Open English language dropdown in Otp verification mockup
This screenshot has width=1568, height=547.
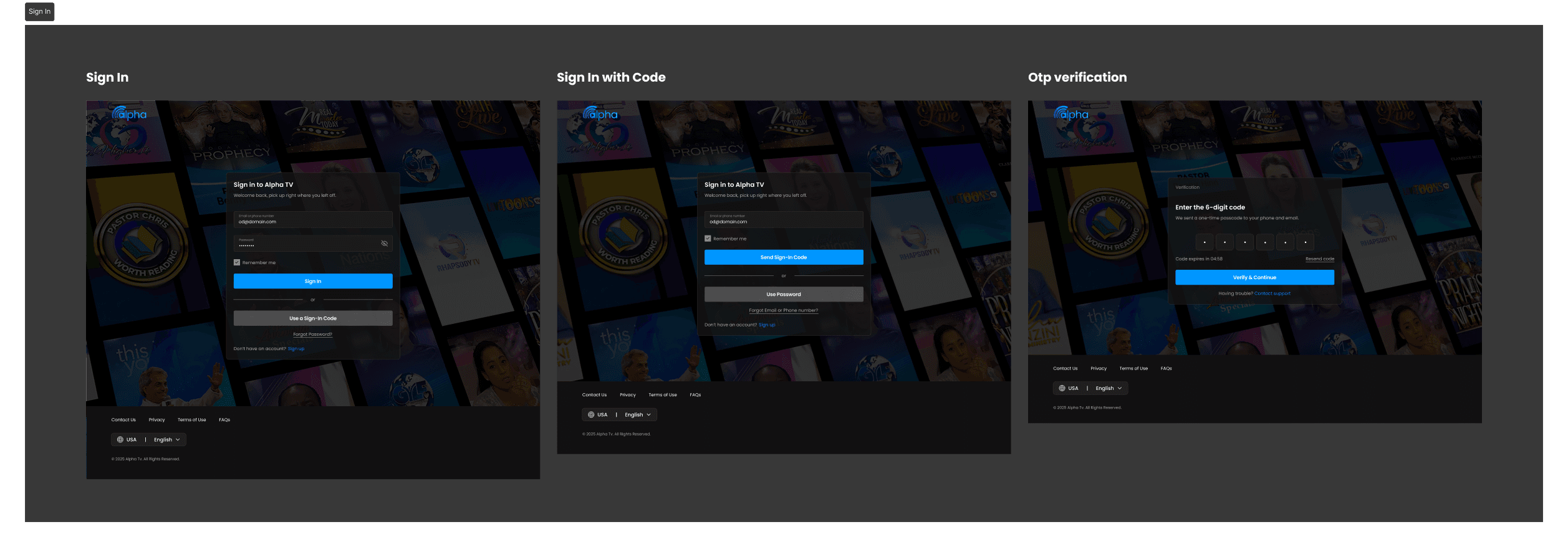point(1109,389)
